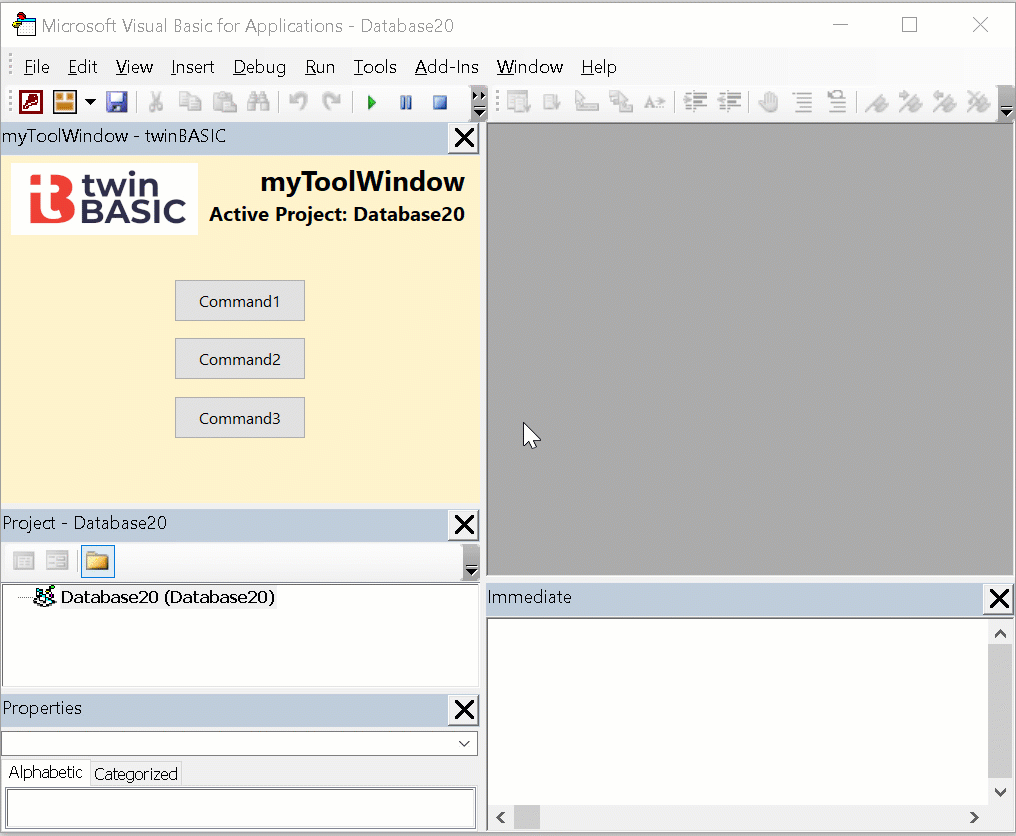The image size is (1016, 836).
Task: Run the macro with the green Run icon
Action: point(370,101)
